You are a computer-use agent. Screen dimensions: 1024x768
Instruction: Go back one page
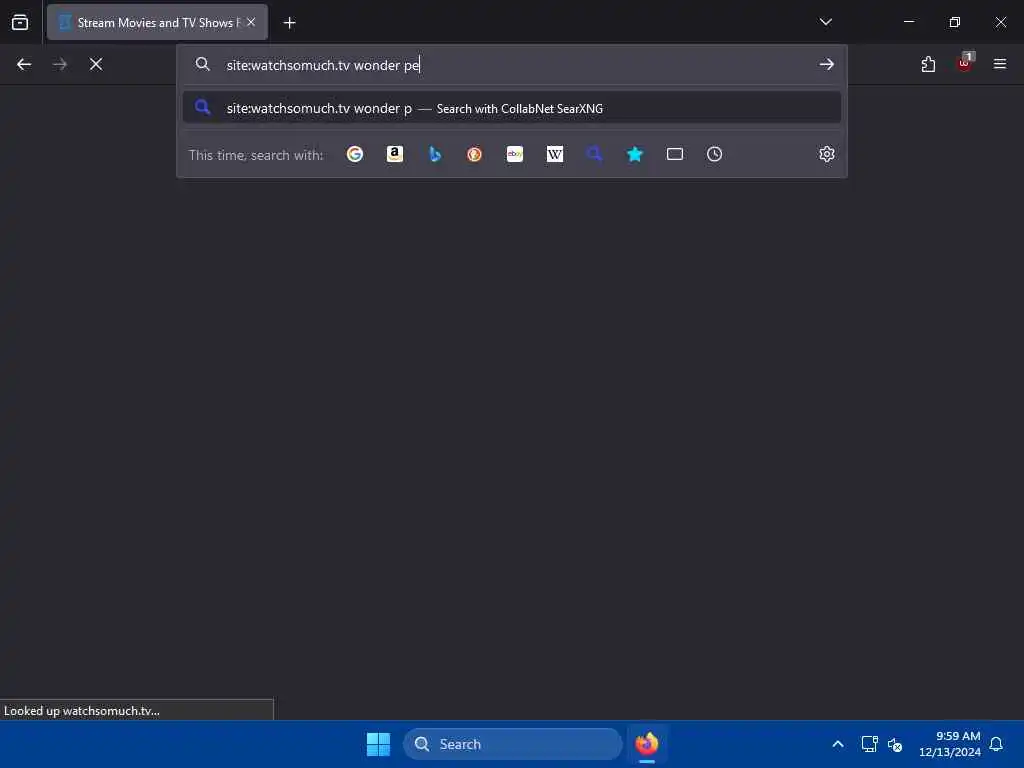(24, 64)
